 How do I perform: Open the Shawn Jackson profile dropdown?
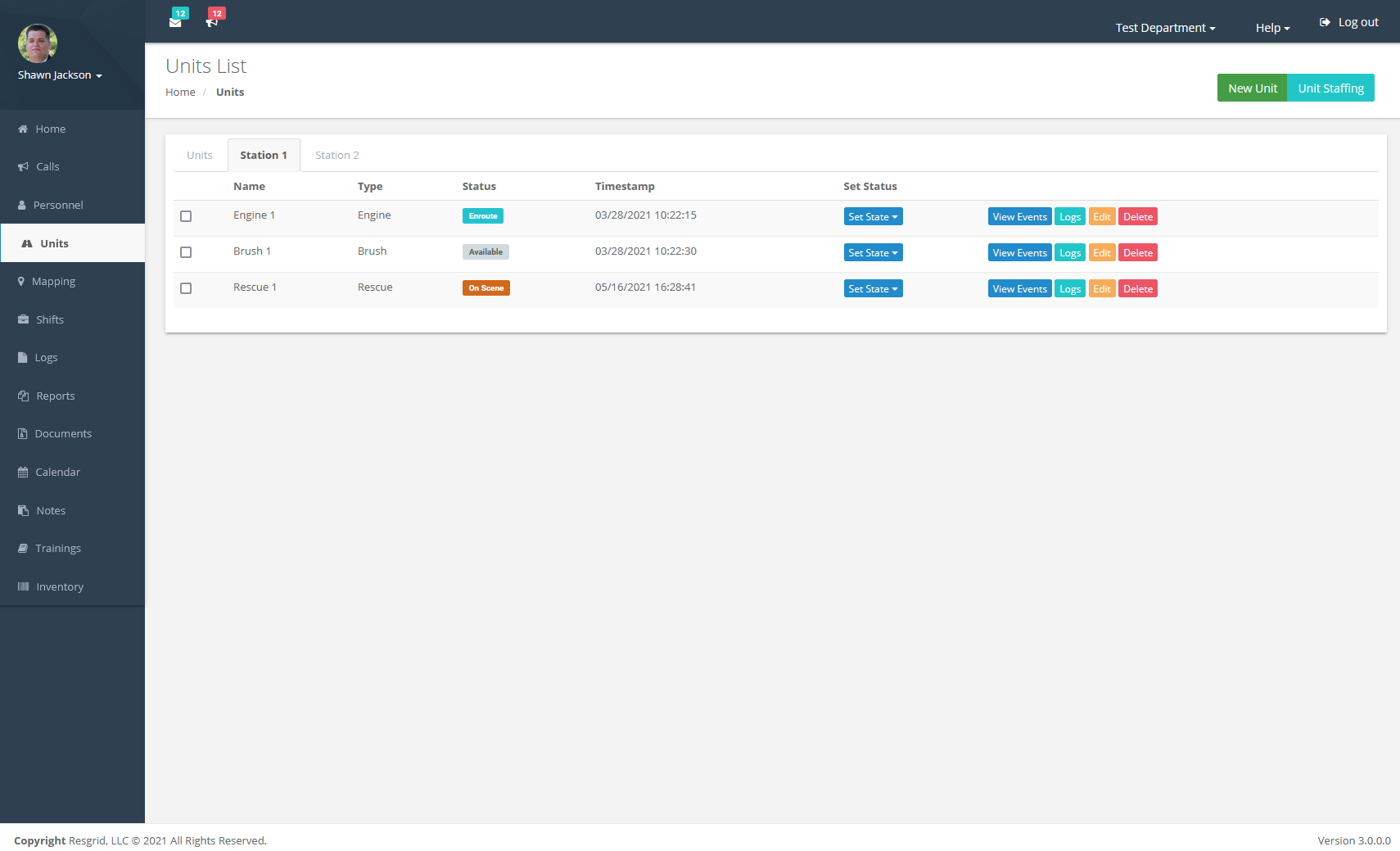pyautogui.click(x=59, y=75)
